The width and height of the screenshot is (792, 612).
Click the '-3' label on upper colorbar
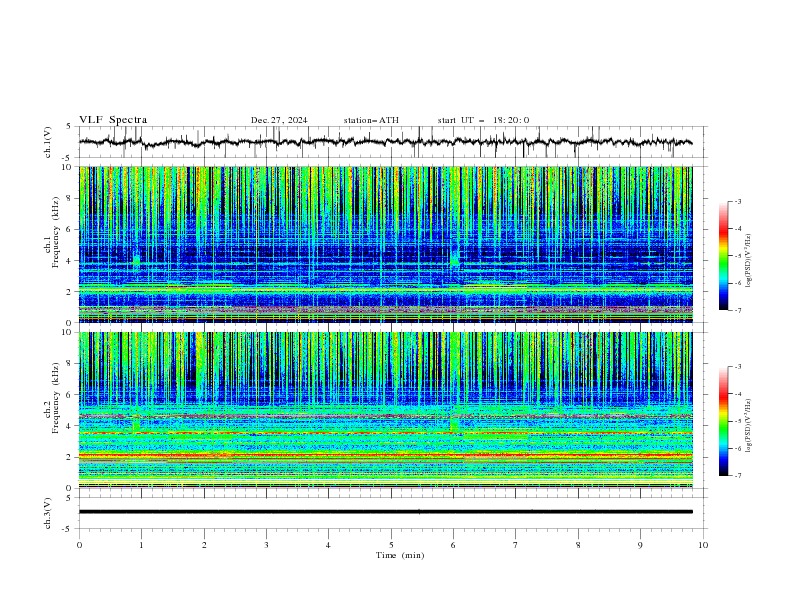[737, 201]
